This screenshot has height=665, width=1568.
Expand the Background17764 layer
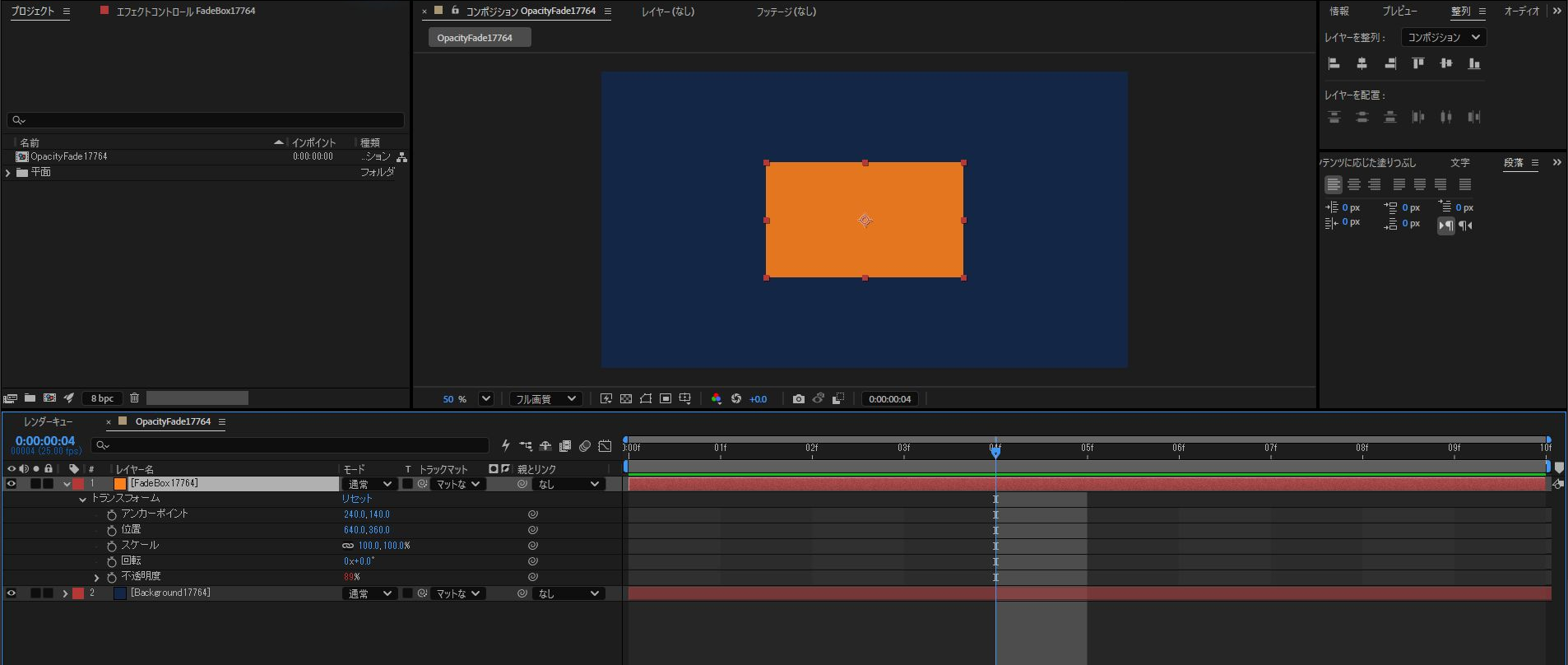coord(65,593)
